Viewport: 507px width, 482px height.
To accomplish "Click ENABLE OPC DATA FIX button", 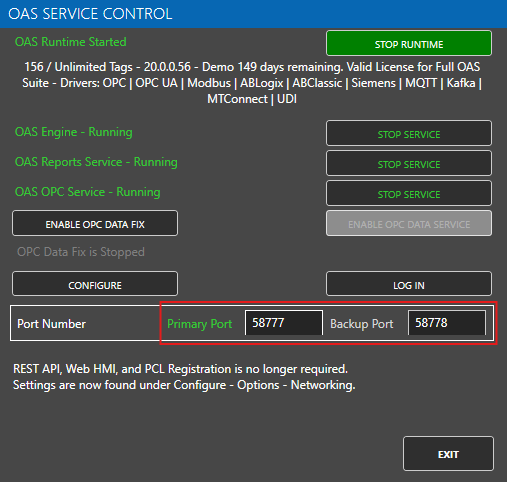I will [x=95, y=223].
